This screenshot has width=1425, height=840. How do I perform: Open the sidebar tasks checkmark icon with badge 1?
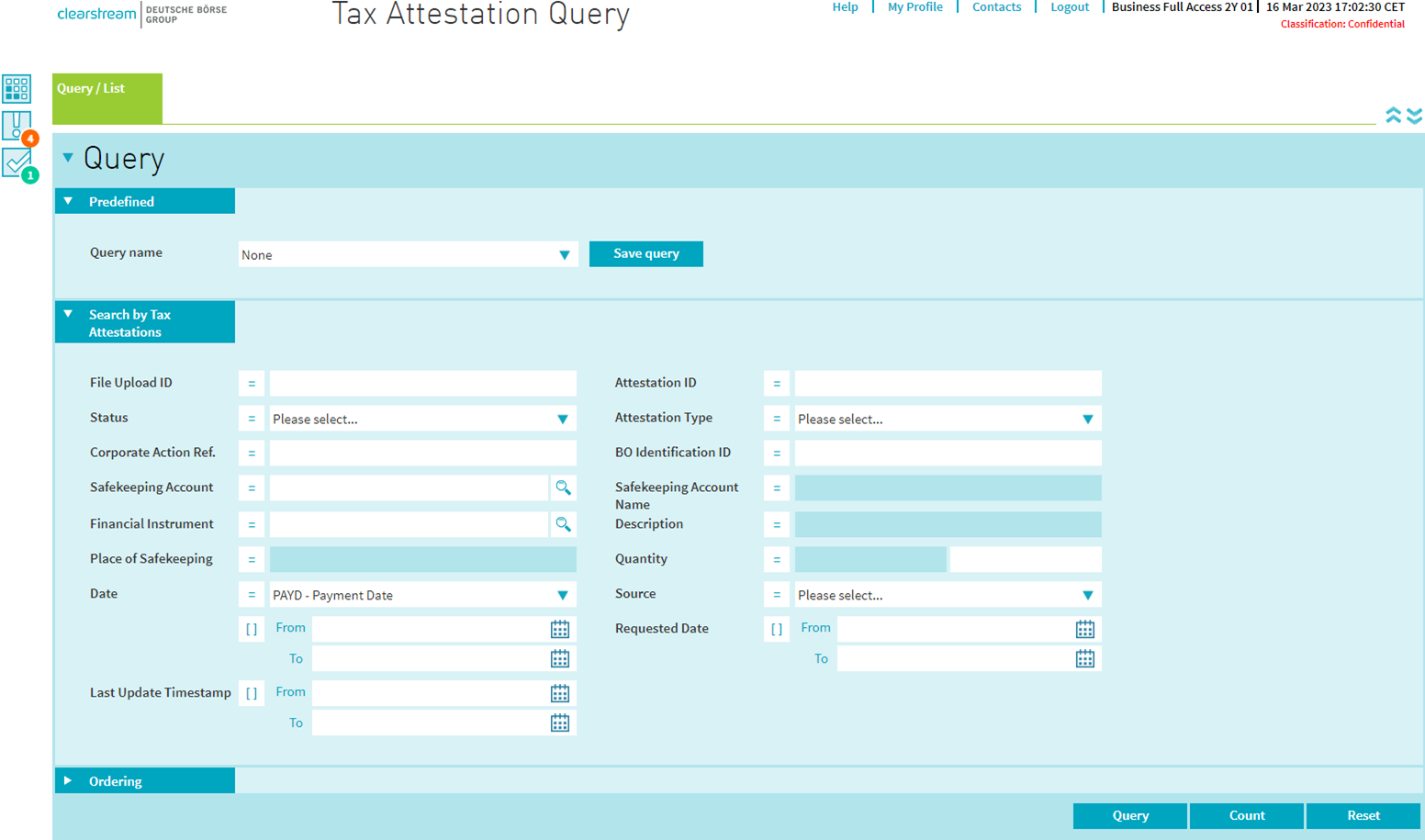17,163
